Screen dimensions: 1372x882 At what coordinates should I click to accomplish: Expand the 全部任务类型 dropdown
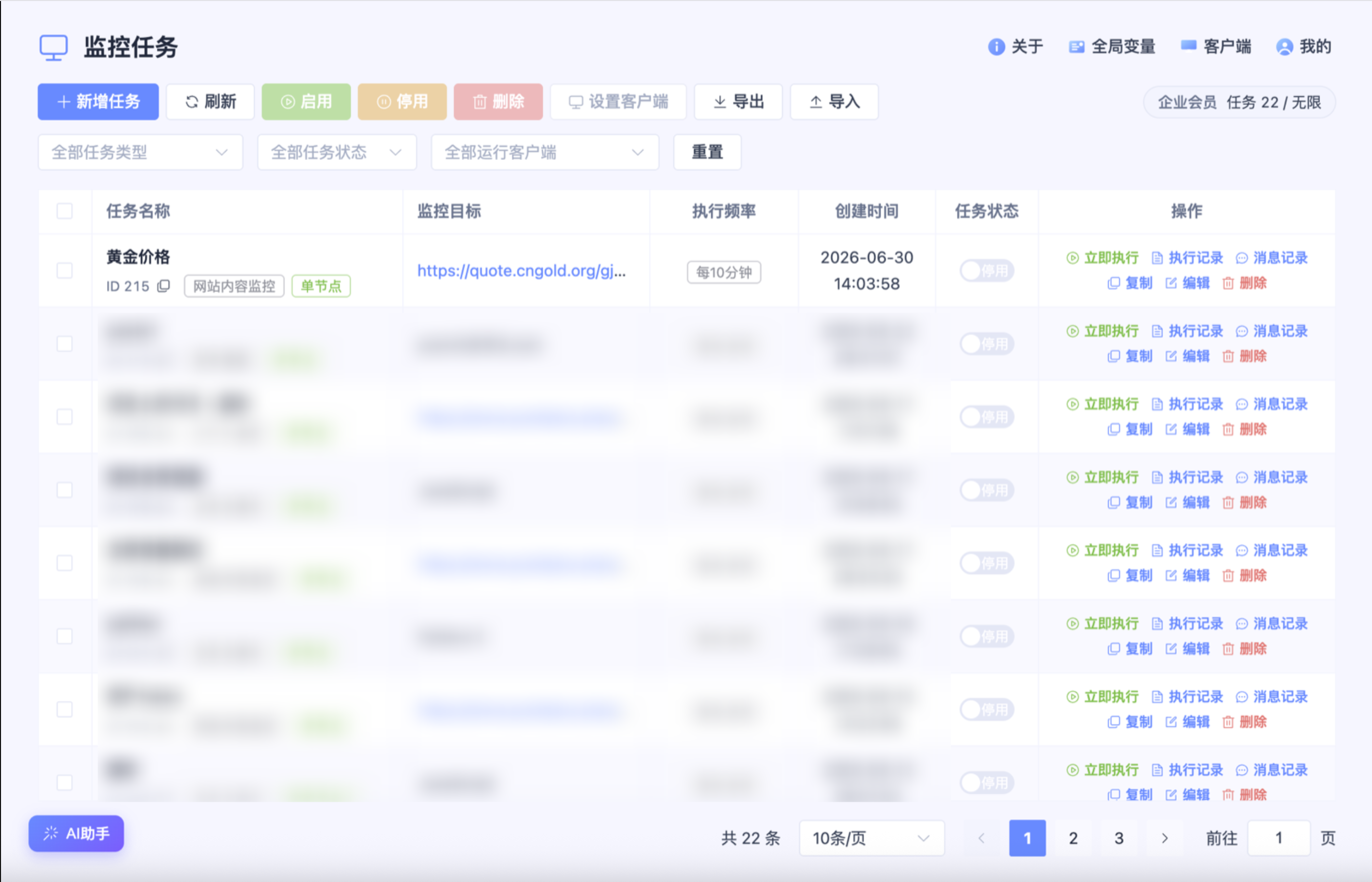pos(140,152)
